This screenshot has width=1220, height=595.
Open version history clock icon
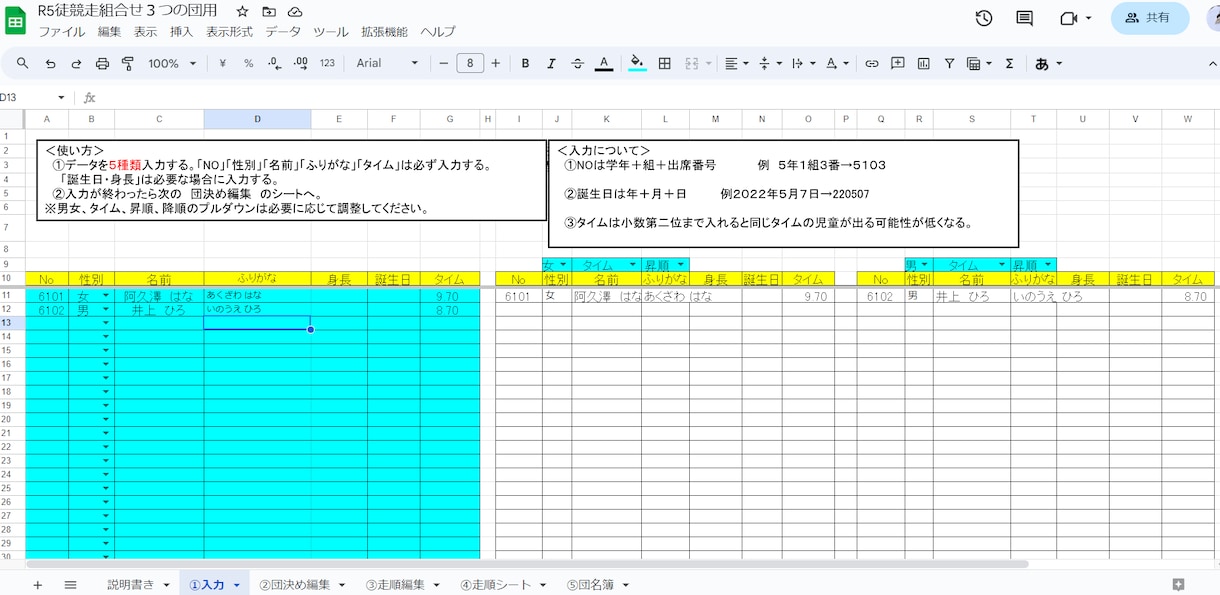[983, 18]
